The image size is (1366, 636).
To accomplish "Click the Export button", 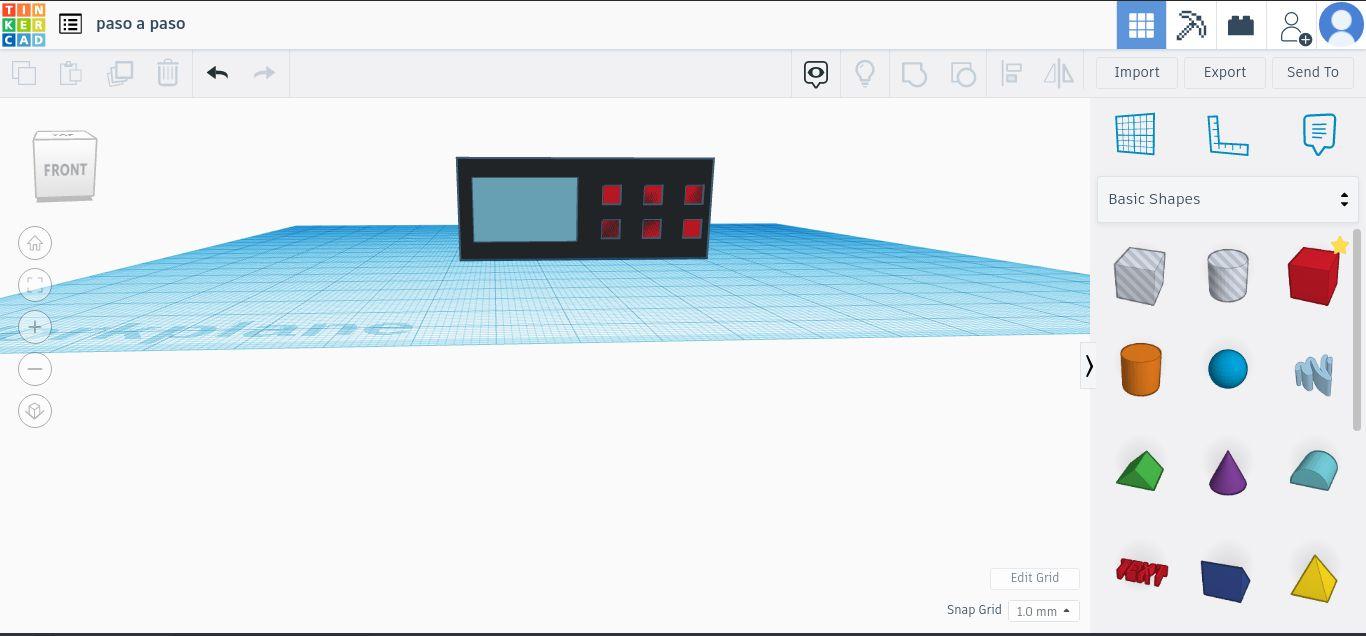I will pyautogui.click(x=1225, y=72).
